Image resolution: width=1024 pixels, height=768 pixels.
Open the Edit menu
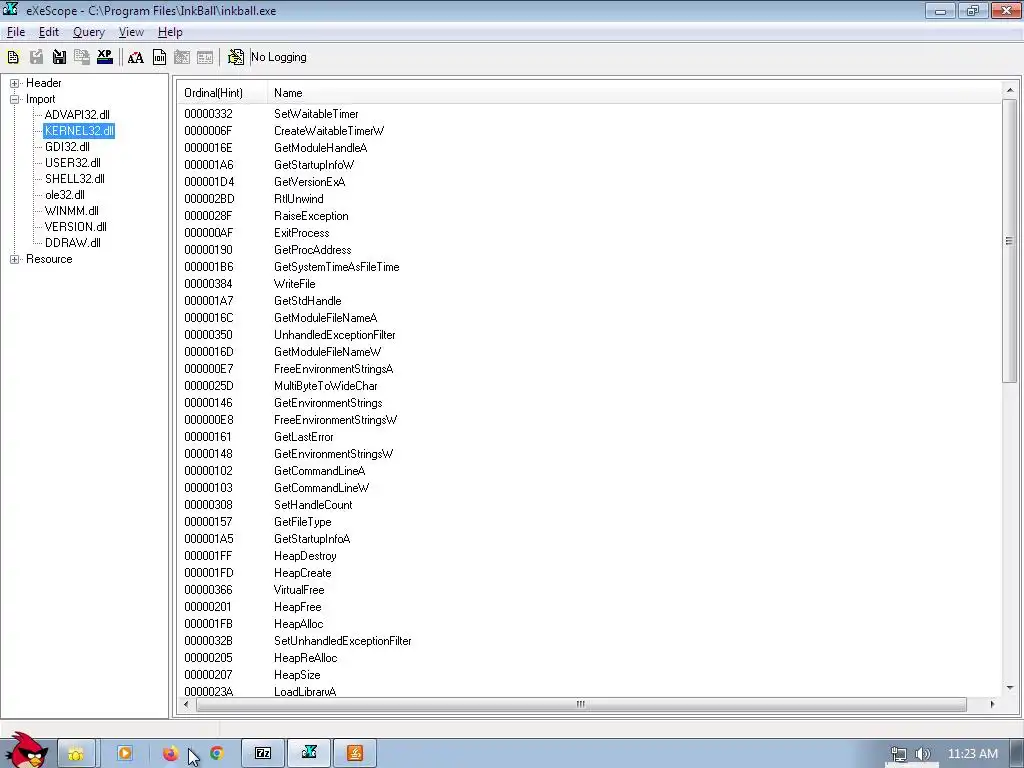[49, 32]
